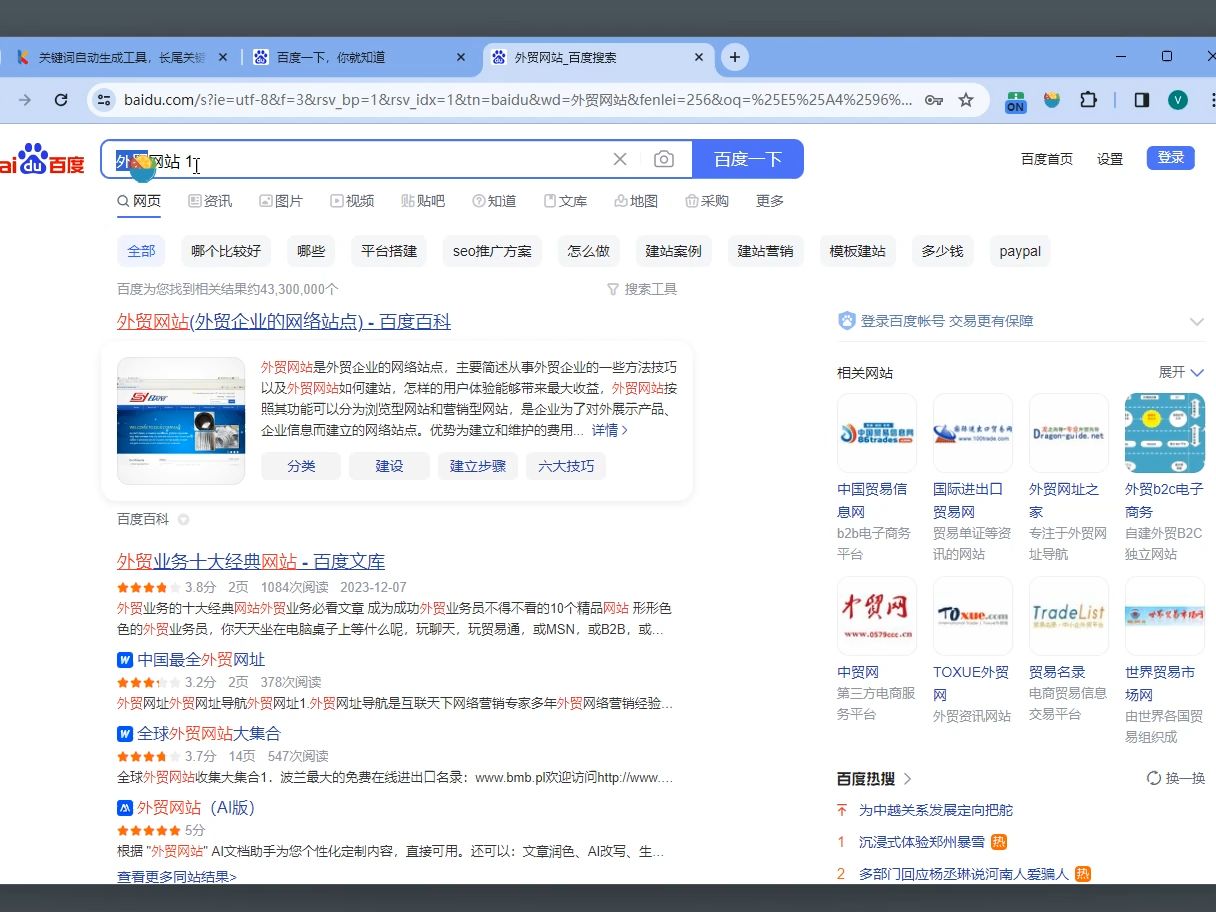The image size is (1216, 912).
Task: Click the 六大技巧 section button
Action: 566,466
